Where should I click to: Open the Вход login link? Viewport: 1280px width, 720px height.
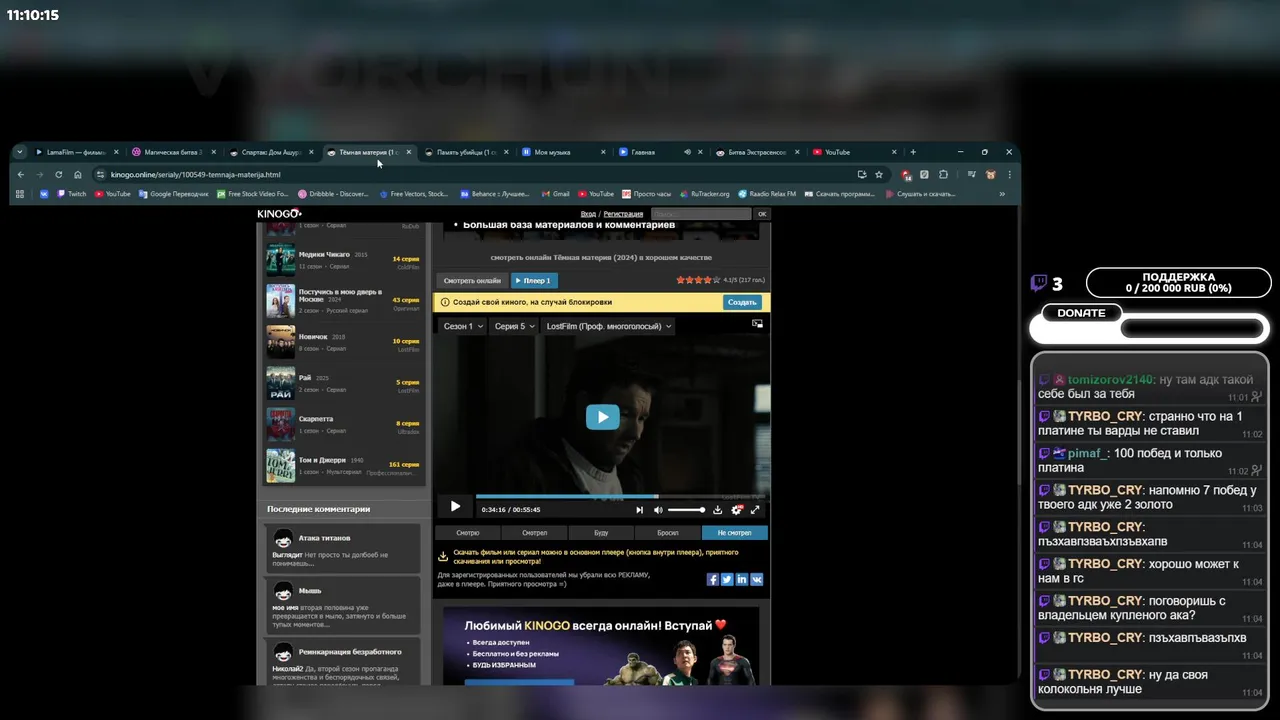tap(588, 214)
